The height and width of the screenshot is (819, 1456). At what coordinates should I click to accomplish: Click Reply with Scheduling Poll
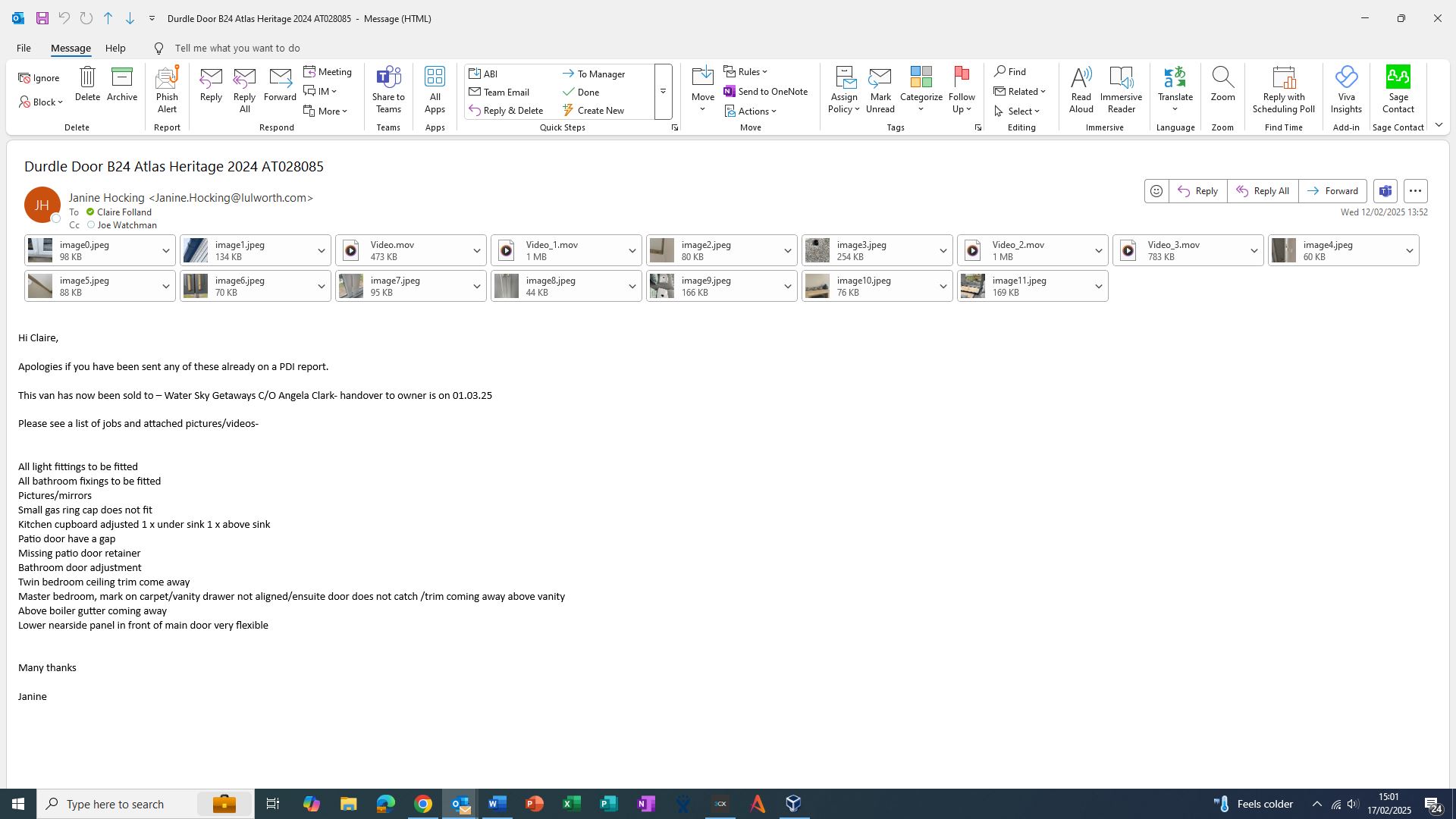tap(1283, 89)
